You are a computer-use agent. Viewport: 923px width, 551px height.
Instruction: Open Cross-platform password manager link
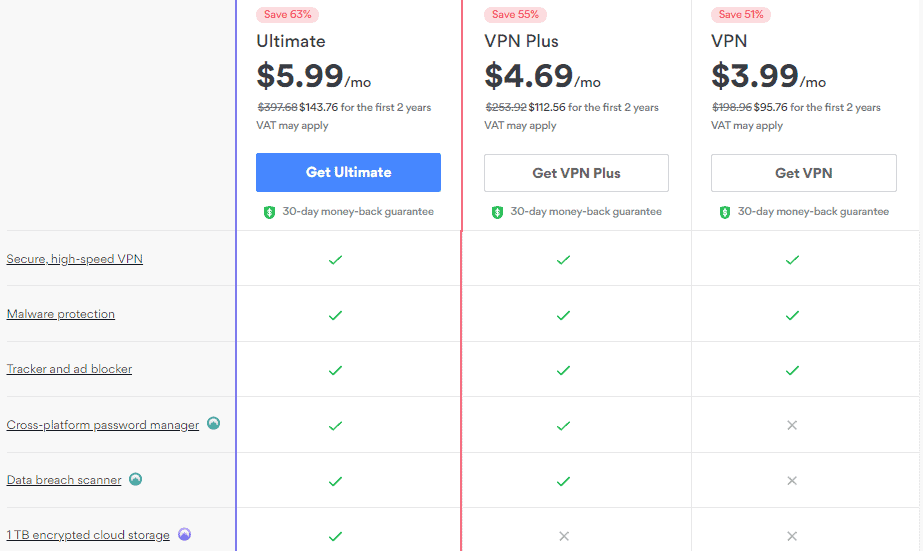click(103, 425)
